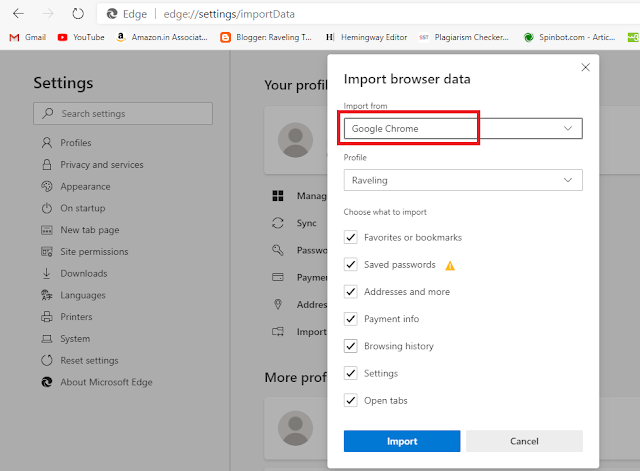Expand the Import from Google Chrome dropdown
Screen dimensions: 640x471
pos(463,129)
